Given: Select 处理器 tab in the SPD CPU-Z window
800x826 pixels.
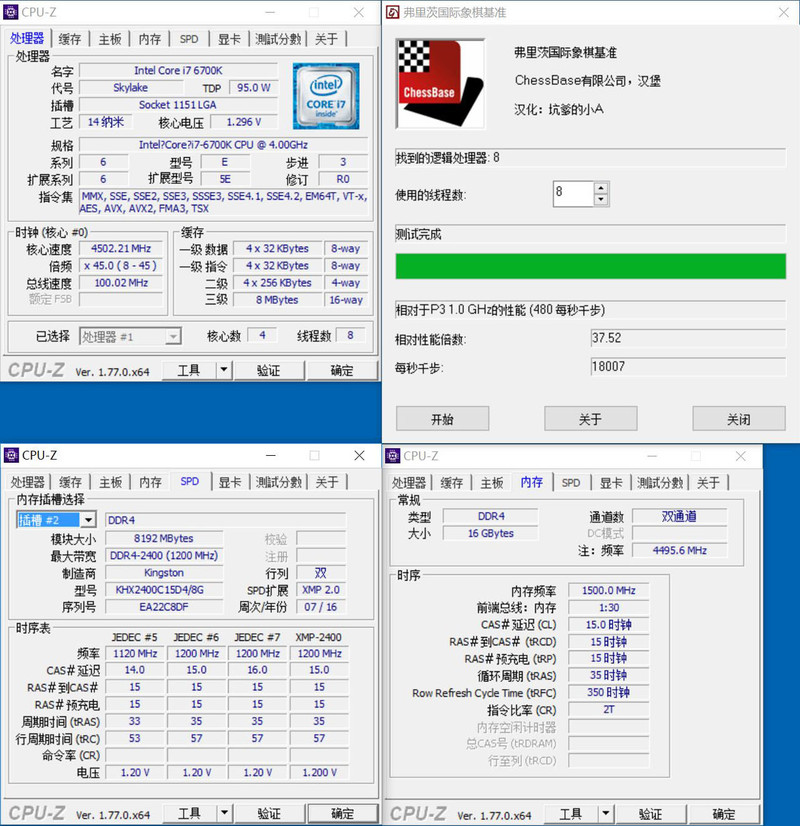Looking at the screenshot, I should 27,482.
